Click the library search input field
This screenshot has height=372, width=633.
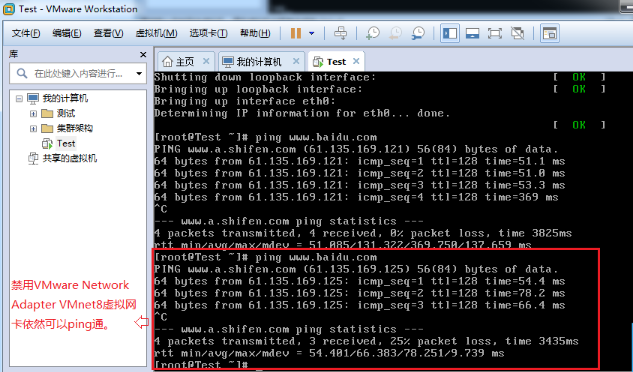(78, 74)
